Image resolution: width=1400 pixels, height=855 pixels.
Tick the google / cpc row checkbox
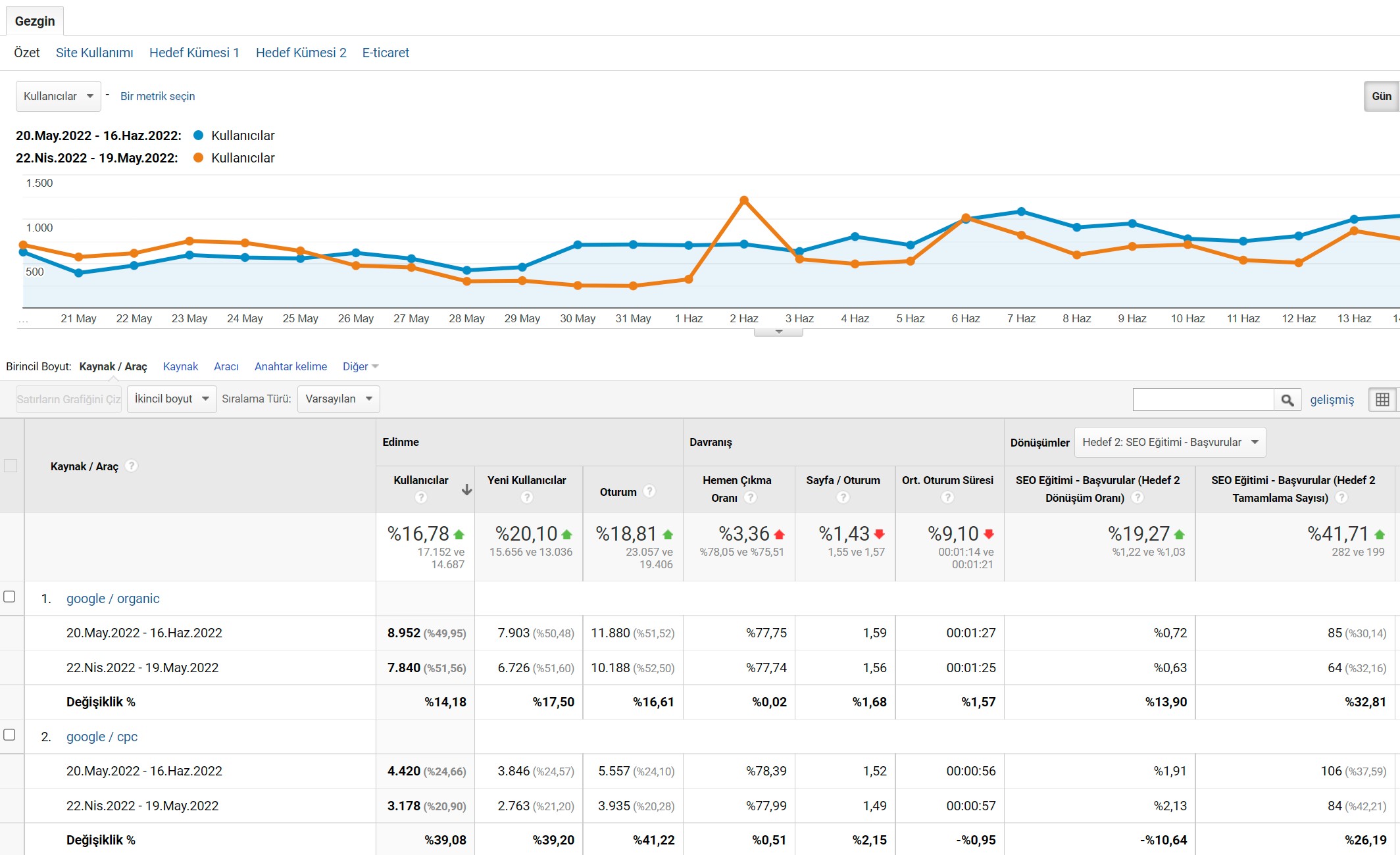(x=10, y=735)
